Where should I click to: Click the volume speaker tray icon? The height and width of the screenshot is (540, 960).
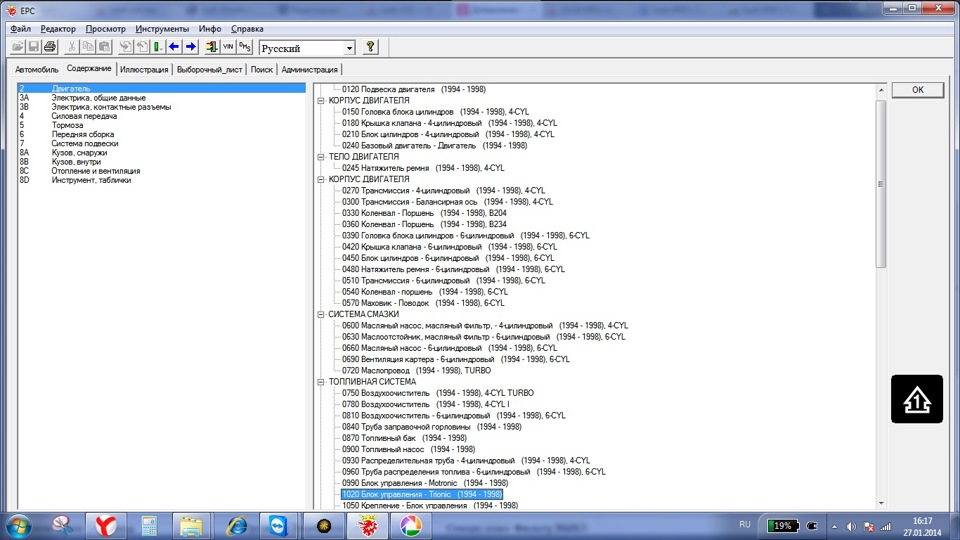point(851,527)
